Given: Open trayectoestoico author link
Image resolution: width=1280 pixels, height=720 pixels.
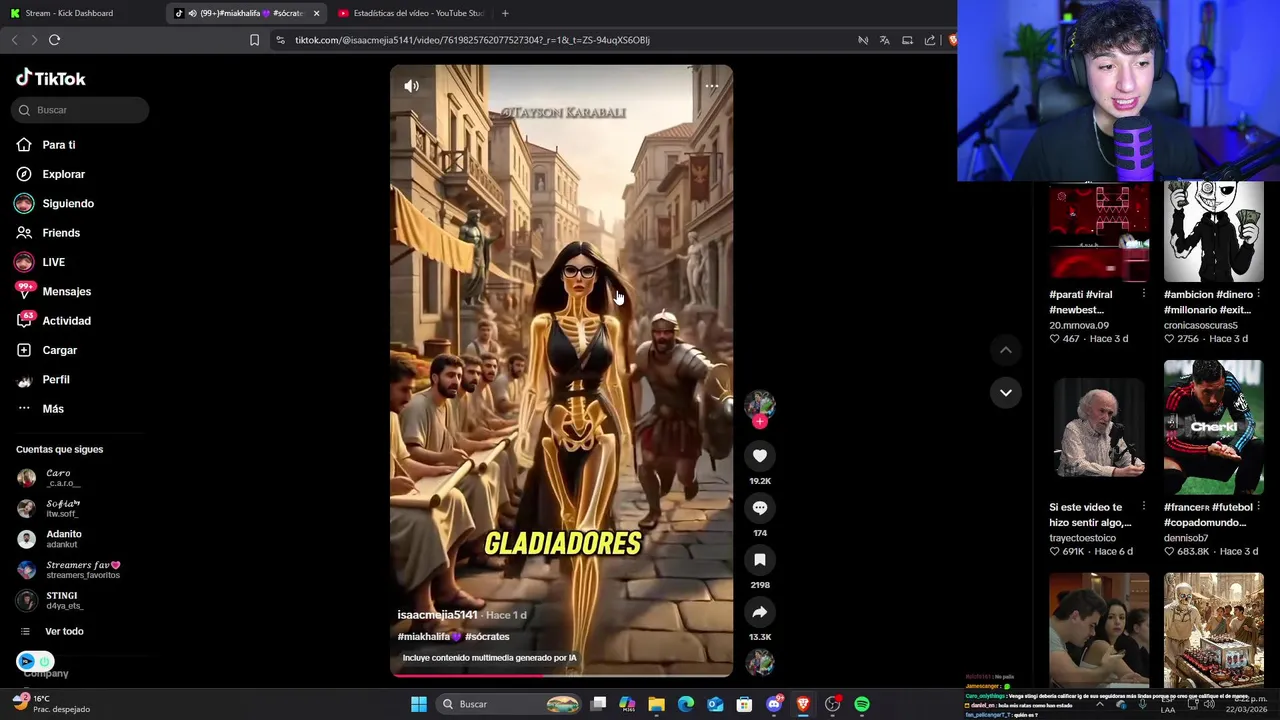Looking at the screenshot, I should coord(1082,538).
